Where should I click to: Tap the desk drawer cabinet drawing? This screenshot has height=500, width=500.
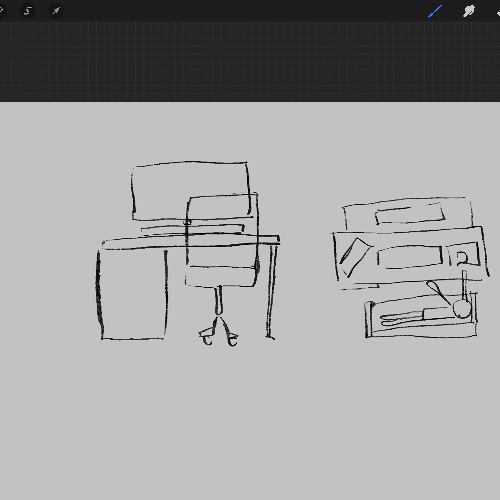132,295
